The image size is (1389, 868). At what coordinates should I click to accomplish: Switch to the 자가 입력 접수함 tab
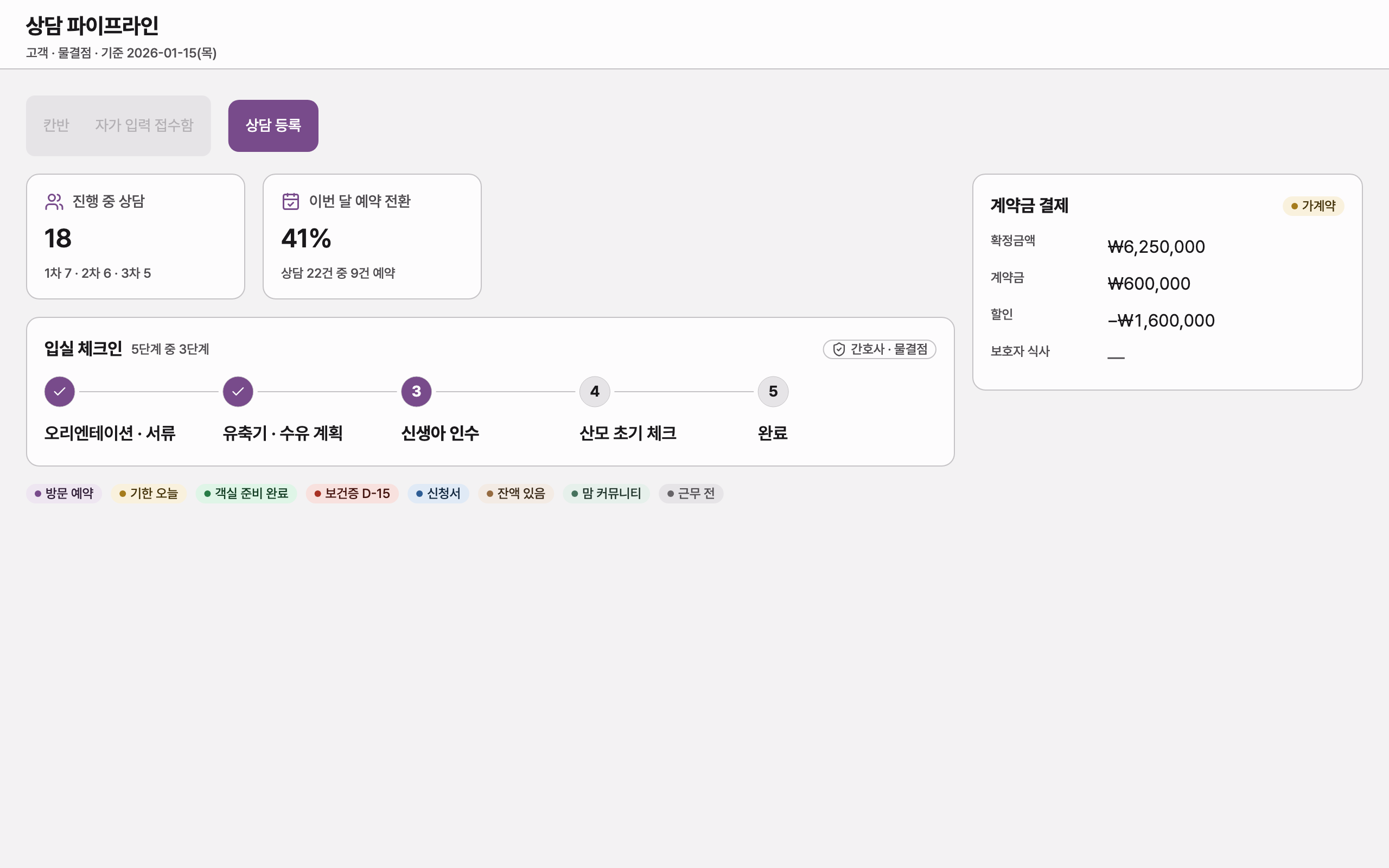tap(144, 125)
